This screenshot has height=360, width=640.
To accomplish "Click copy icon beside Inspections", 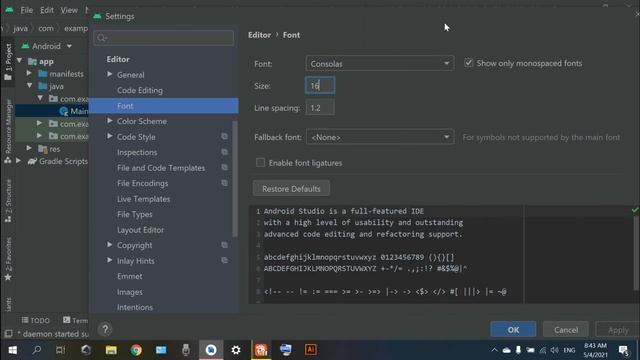I will [x=224, y=152].
